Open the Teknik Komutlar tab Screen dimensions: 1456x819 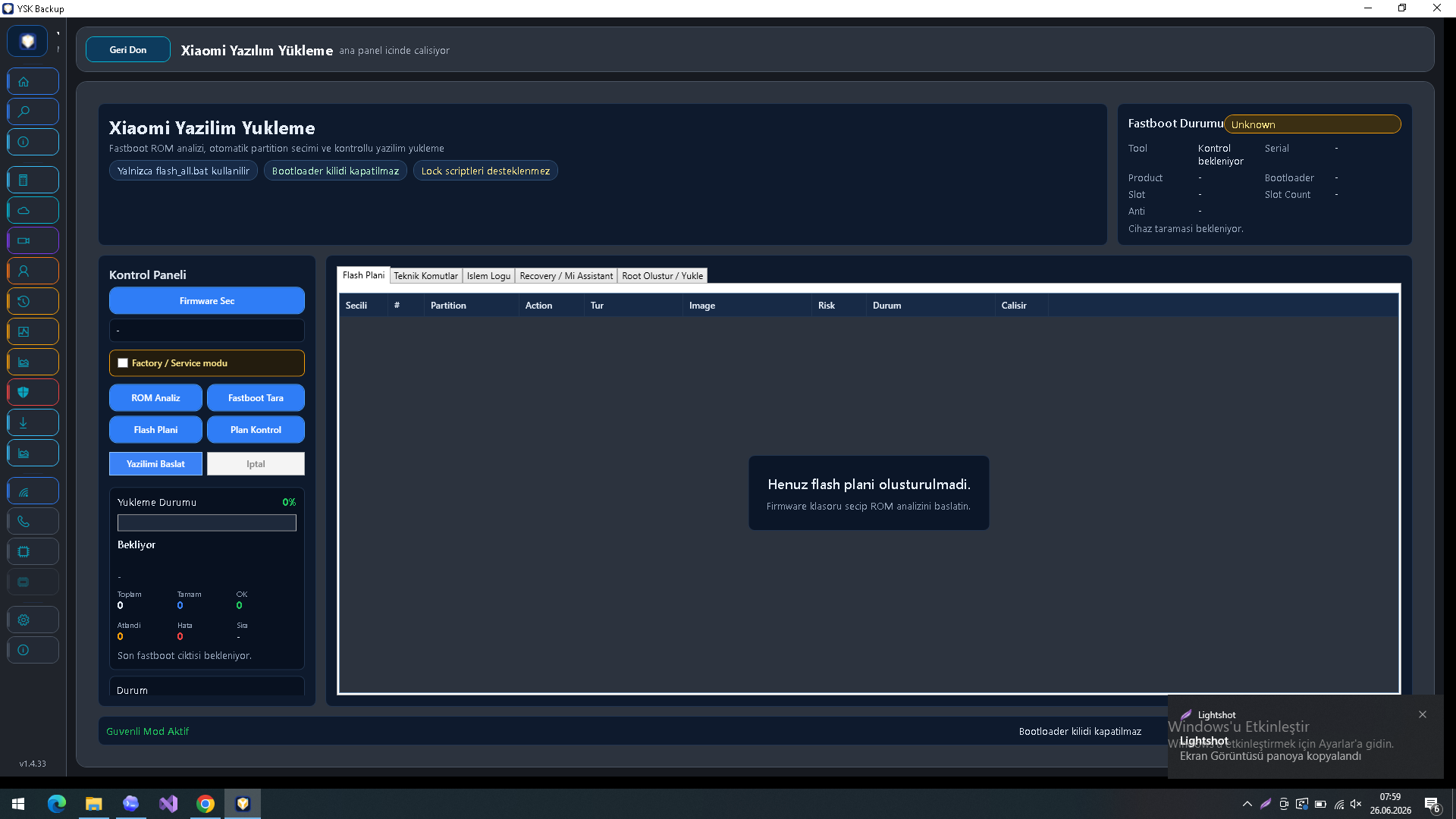coord(425,276)
